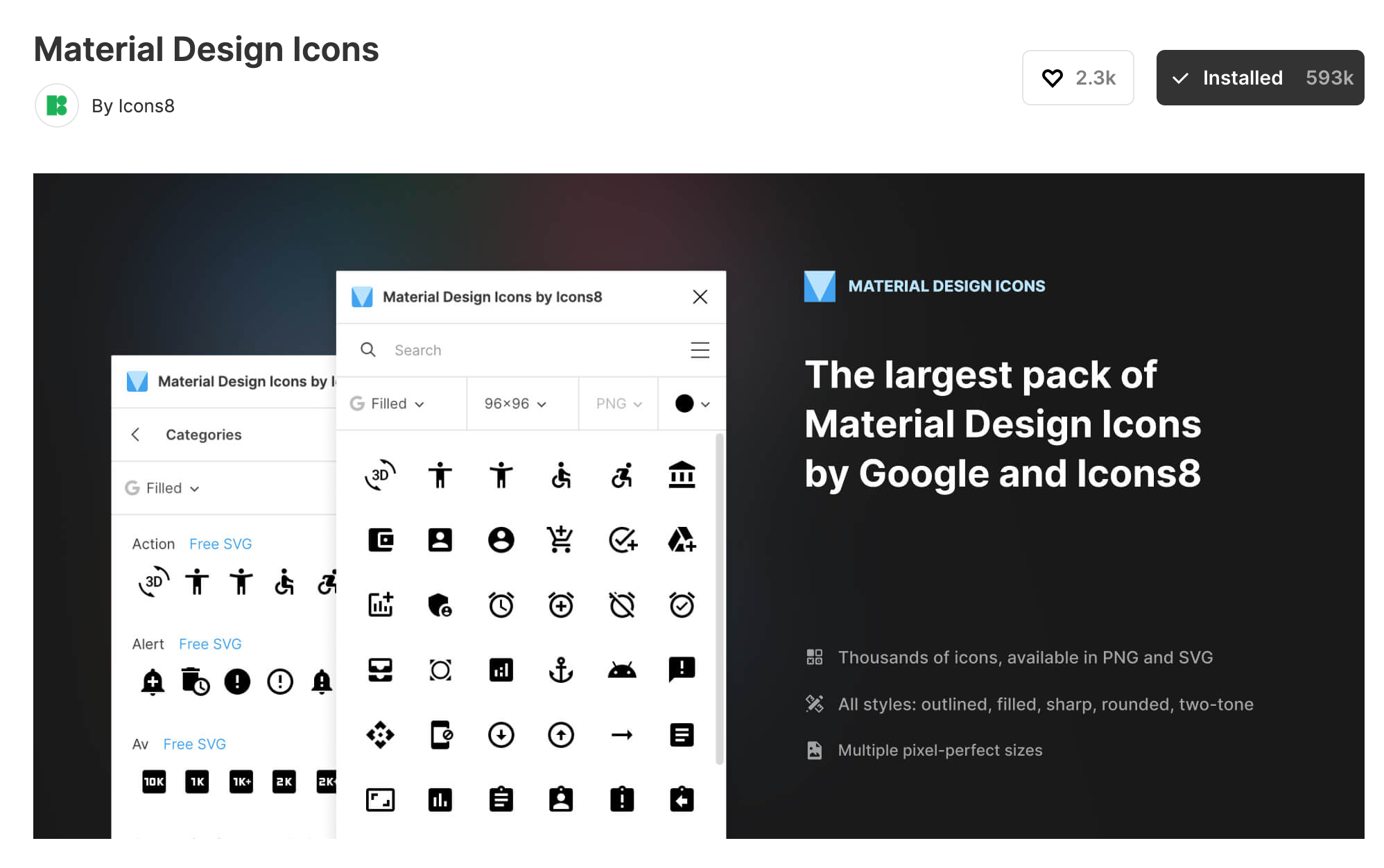The width and height of the screenshot is (1384, 868).
Task: Click Free SVG link next to Alert
Action: click(210, 644)
